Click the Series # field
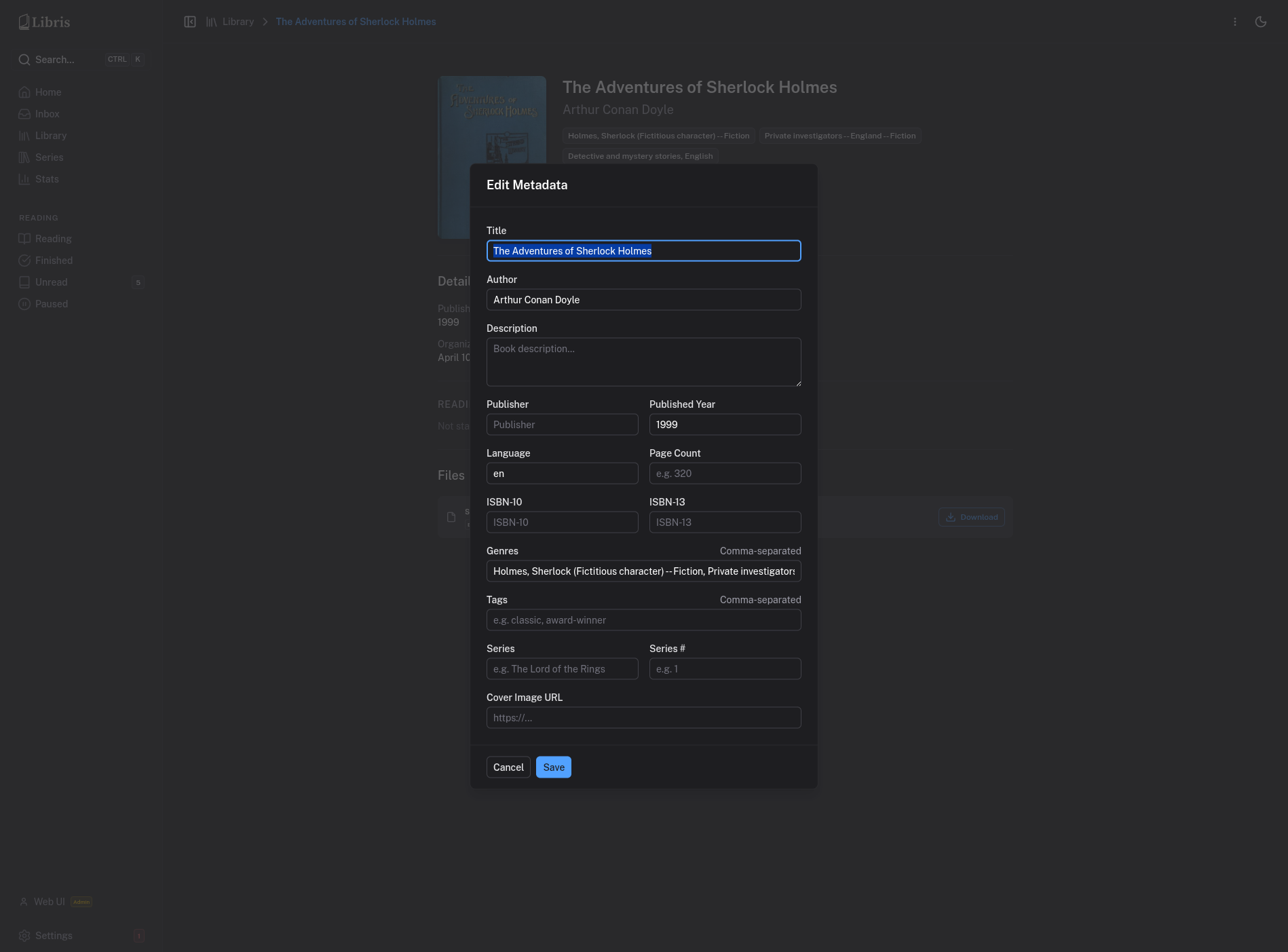Screen dimensions: 1288x952 (725, 669)
